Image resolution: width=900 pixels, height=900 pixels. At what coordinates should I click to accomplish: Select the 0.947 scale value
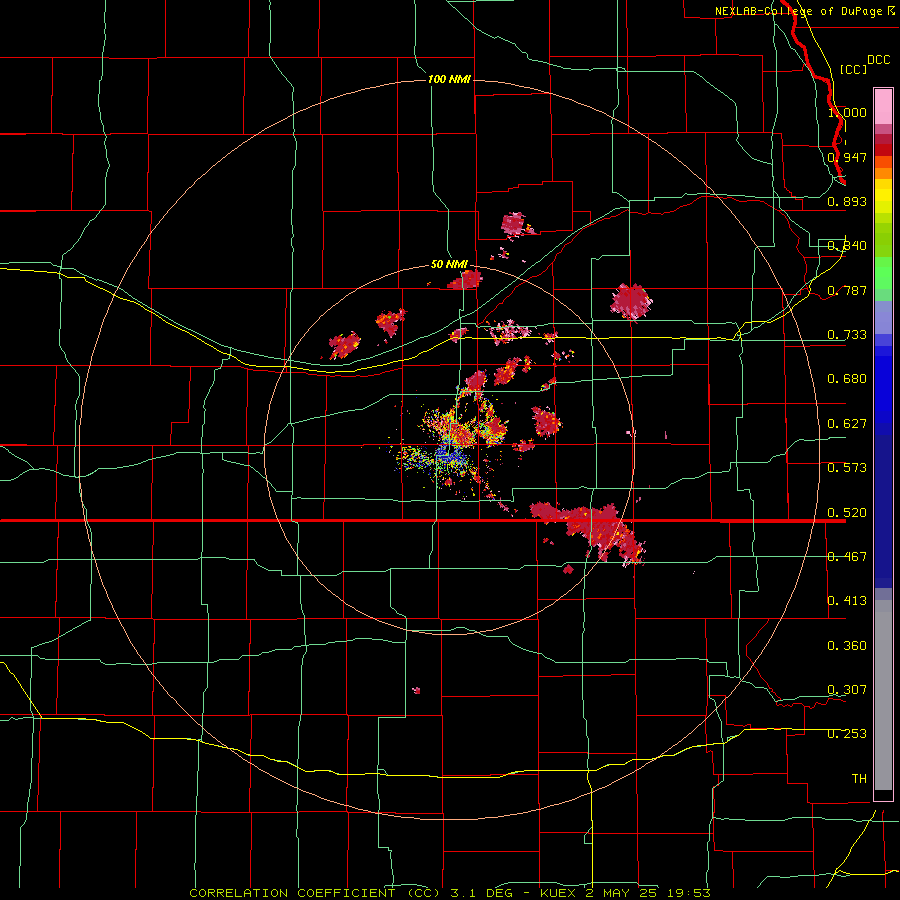pyautogui.click(x=847, y=157)
